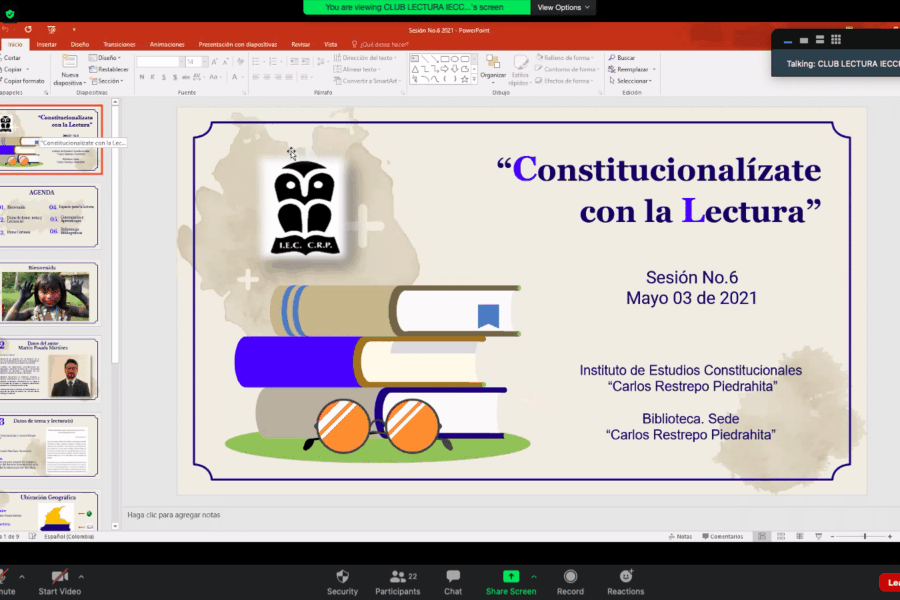Screen dimensions: 900x600
Task: Switch to the Animaciones tab
Action: click(167, 44)
